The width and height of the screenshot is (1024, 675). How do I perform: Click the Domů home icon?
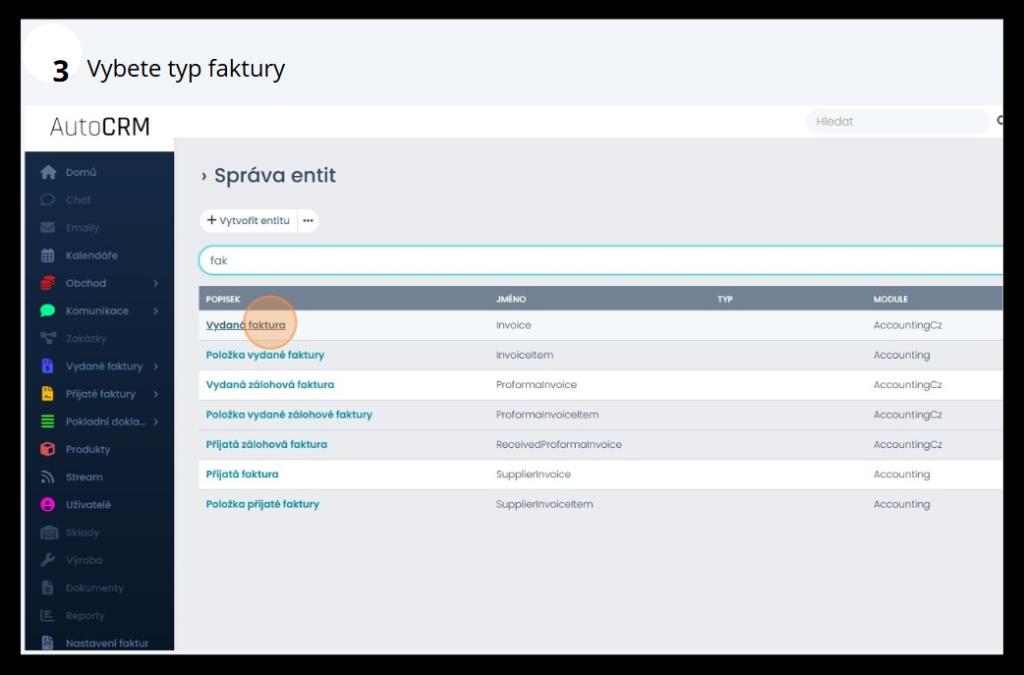point(48,172)
